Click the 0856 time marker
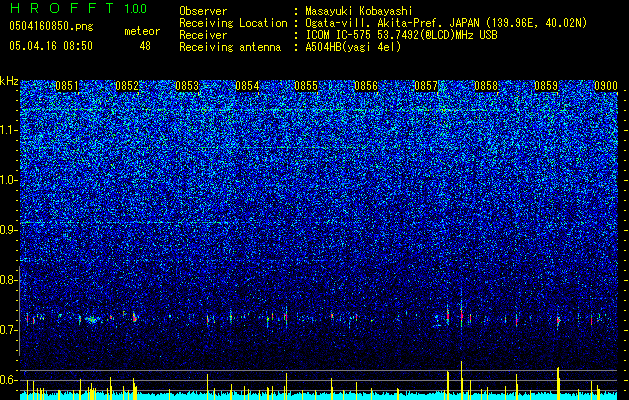Viewport: 629px width, 400px height. (366, 86)
